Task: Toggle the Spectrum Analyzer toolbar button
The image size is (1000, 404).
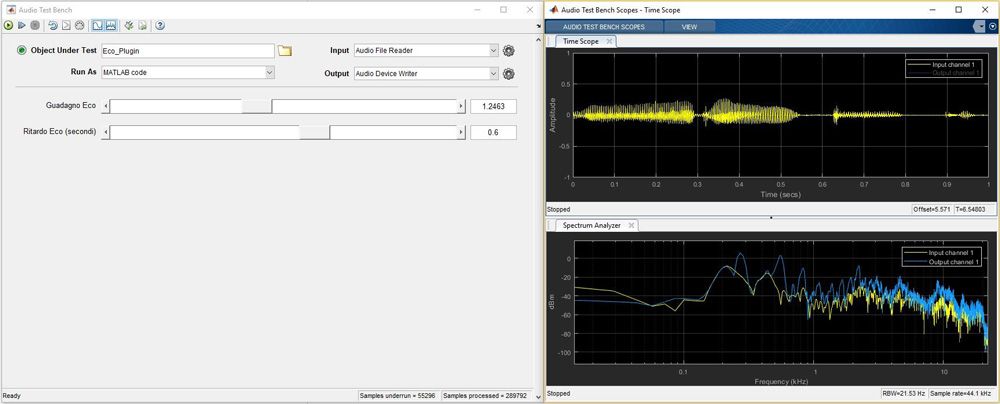Action: pyautogui.click(x=110, y=25)
